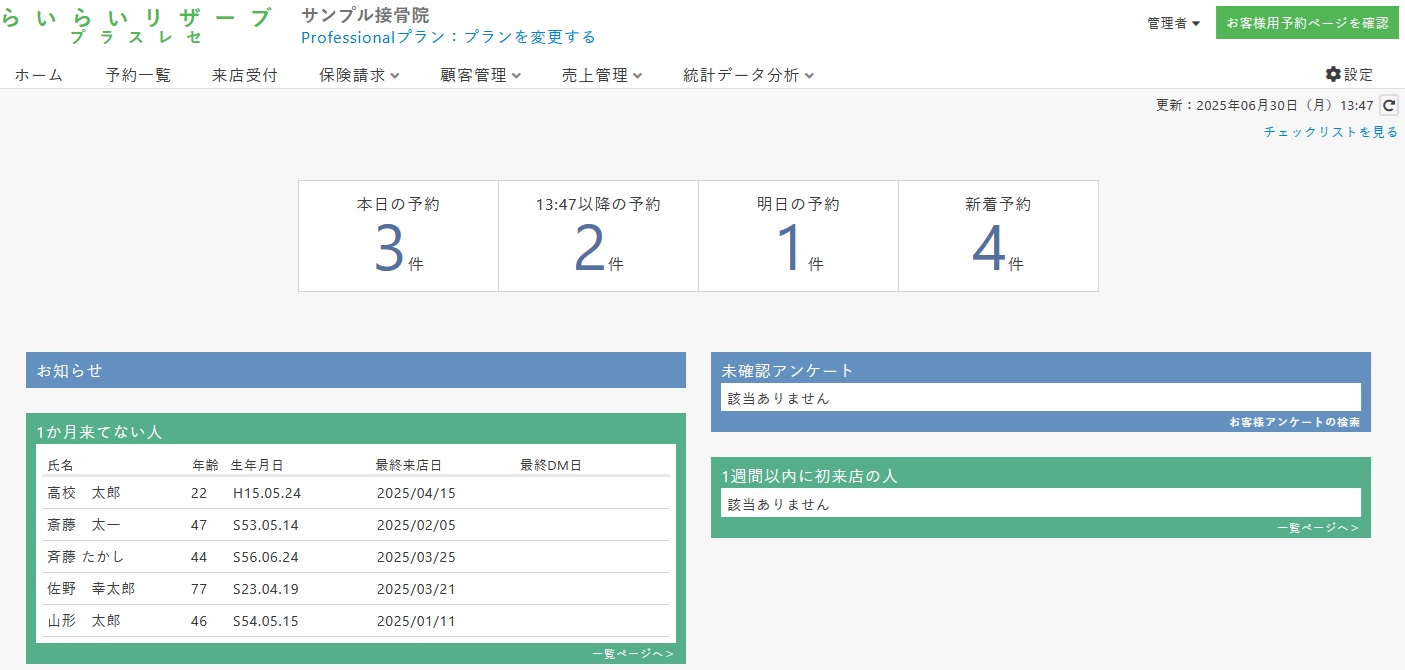This screenshot has width=1405, height=670.
Task: Open 一覧ページへ under 1か月来てない人
Action: click(632, 654)
